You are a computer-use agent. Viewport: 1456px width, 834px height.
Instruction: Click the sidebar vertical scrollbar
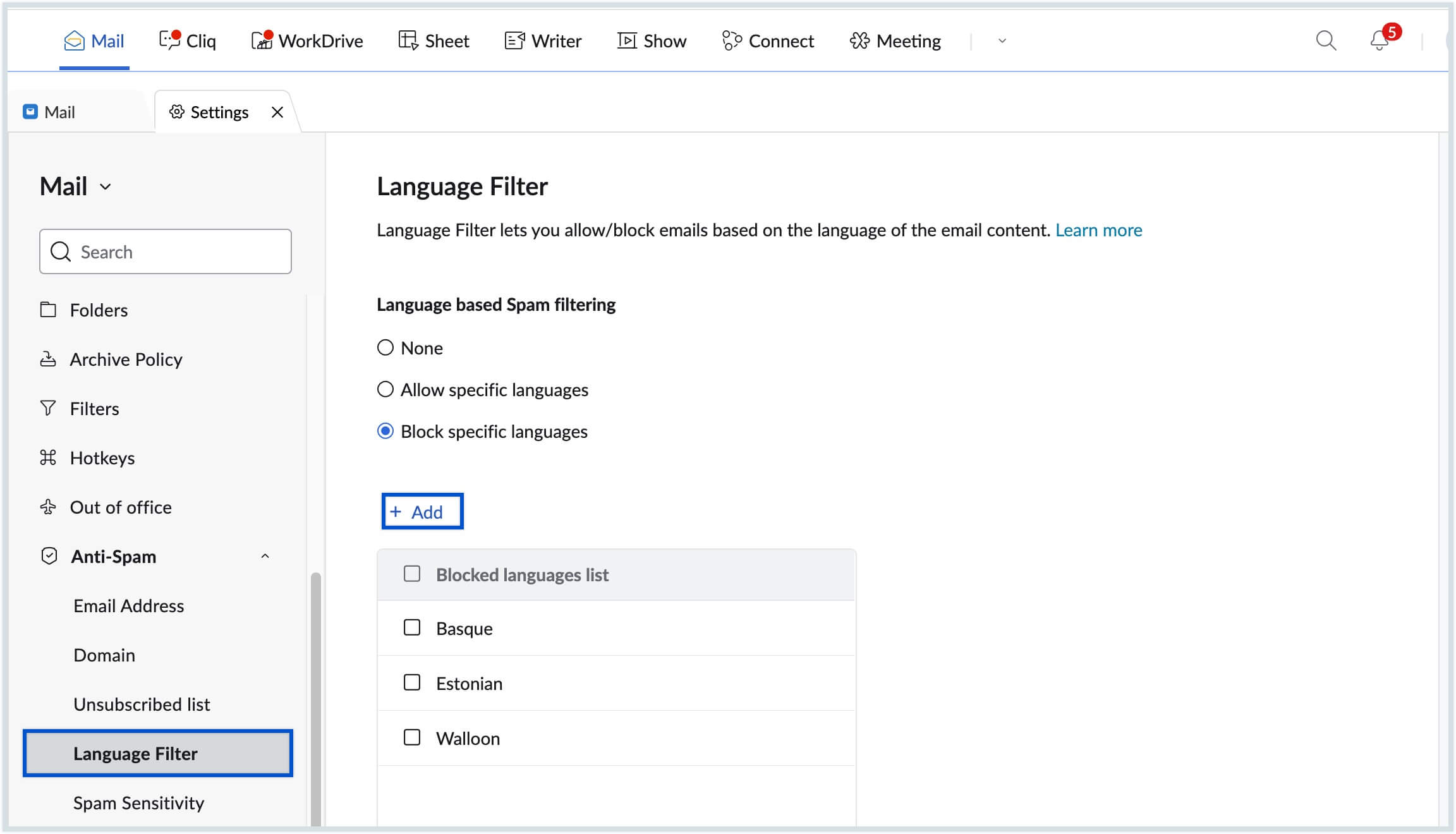pos(316,698)
